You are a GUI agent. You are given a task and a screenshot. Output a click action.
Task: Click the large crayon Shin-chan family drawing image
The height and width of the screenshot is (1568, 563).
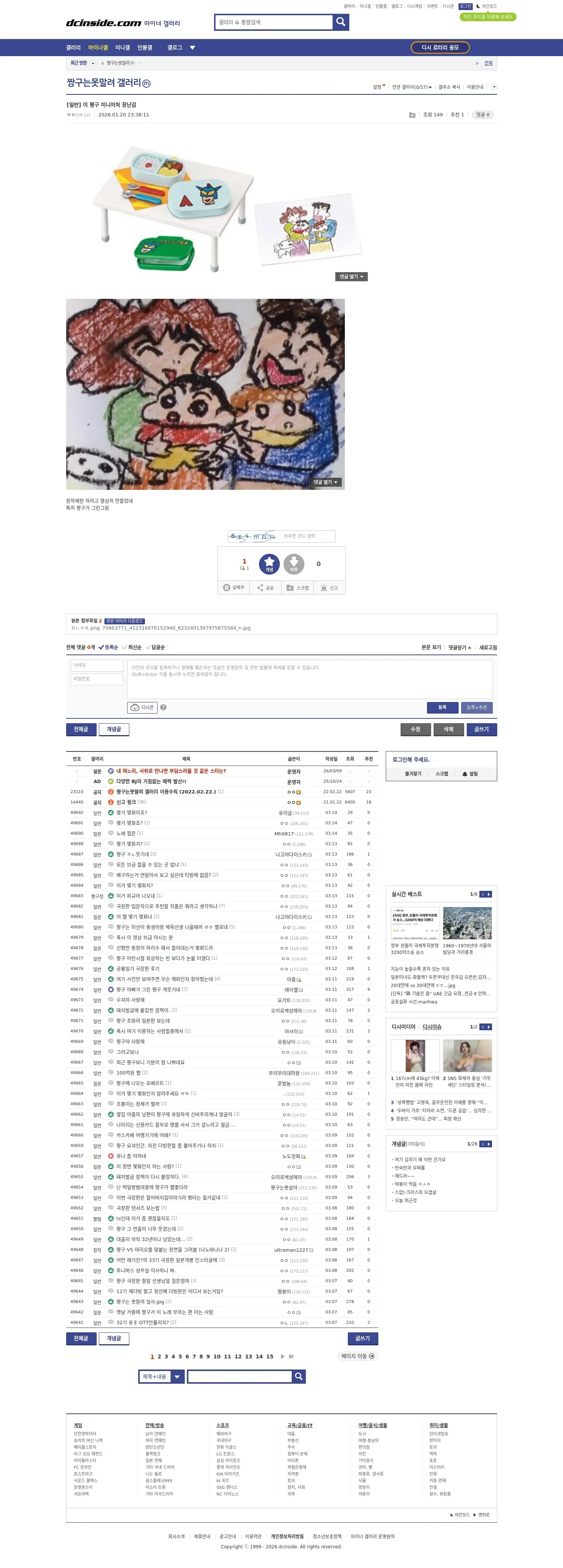click(x=205, y=394)
